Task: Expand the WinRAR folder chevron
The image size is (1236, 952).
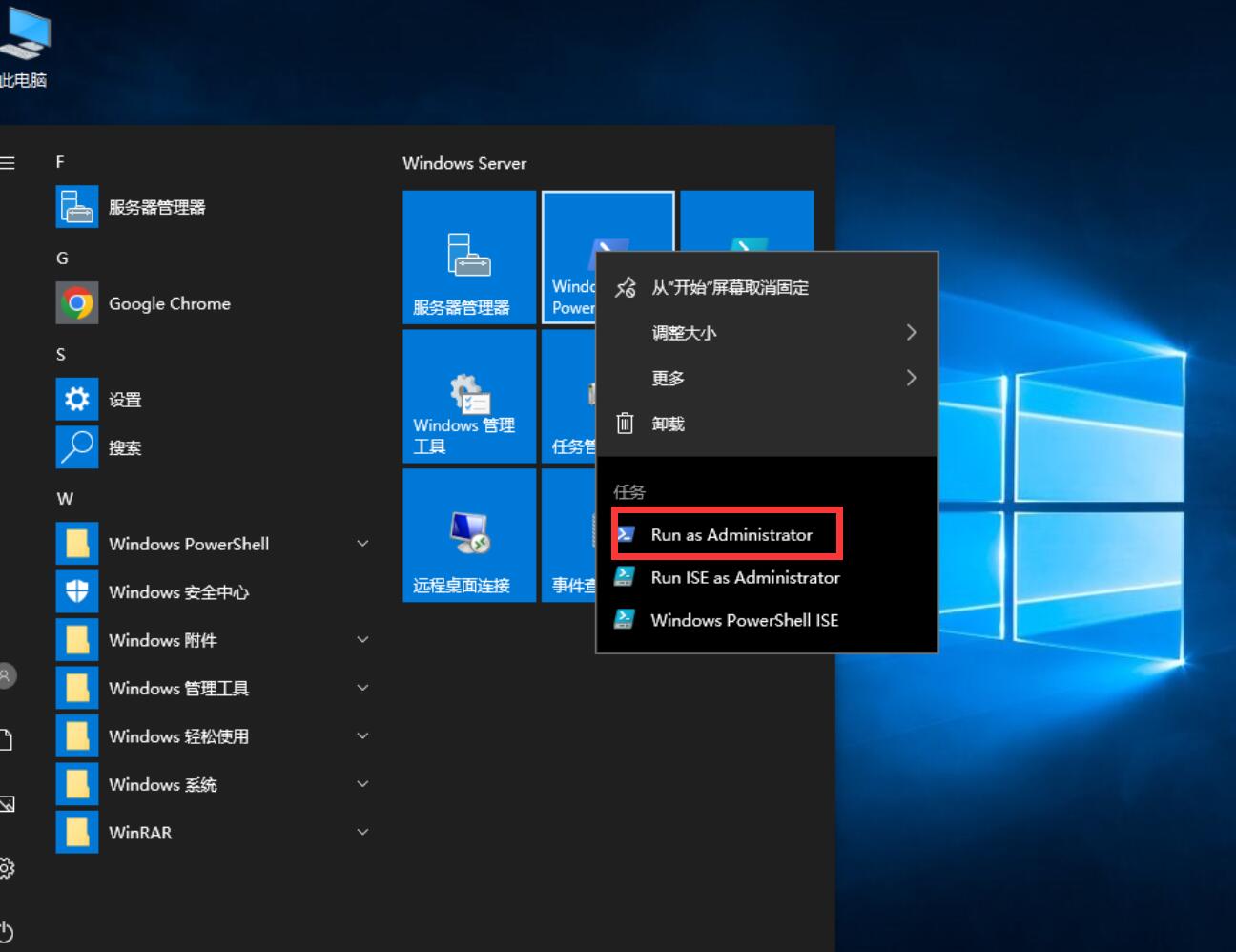Action: click(362, 832)
